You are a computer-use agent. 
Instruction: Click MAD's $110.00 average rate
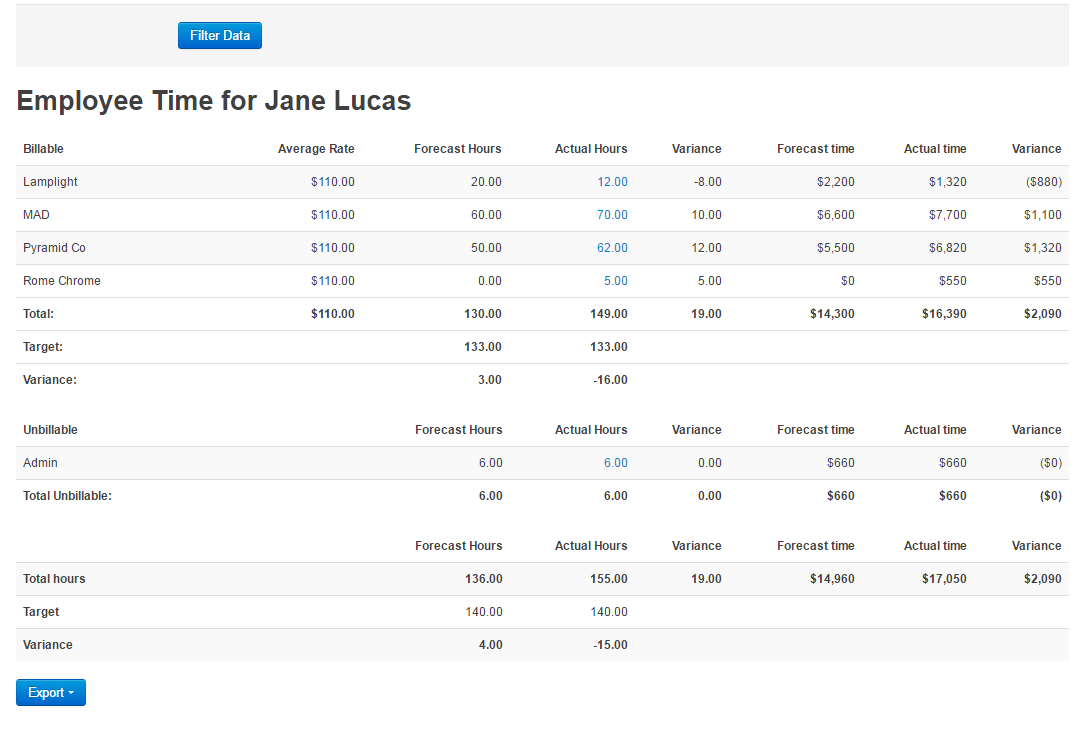pyautogui.click(x=332, y=215)
